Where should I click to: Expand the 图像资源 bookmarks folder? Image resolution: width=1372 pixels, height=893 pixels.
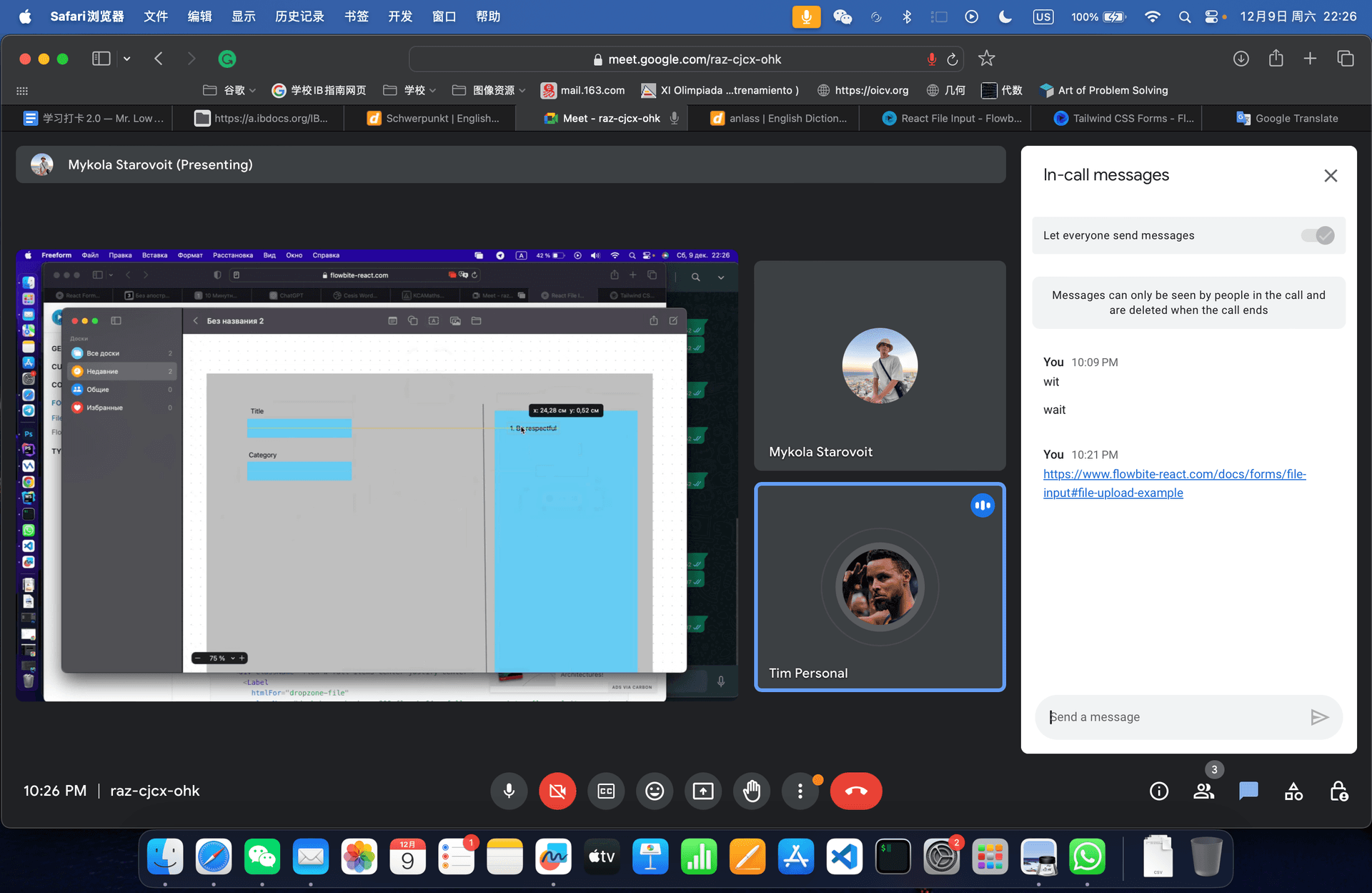pos(489,90)
